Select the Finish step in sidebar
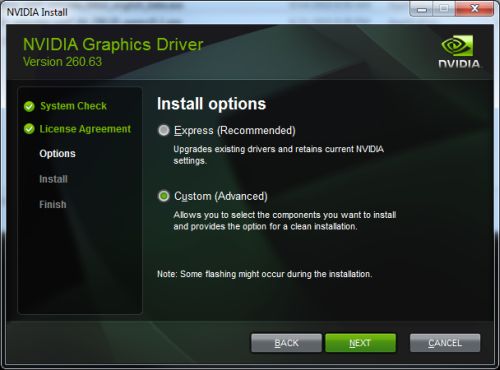 click(x=53, y=204)
